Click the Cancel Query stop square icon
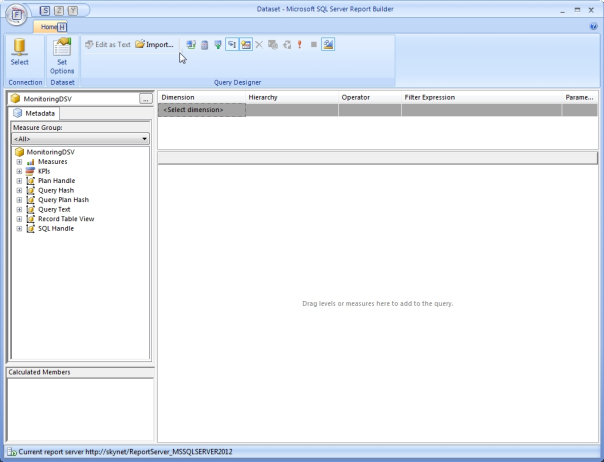 point(314,45)
